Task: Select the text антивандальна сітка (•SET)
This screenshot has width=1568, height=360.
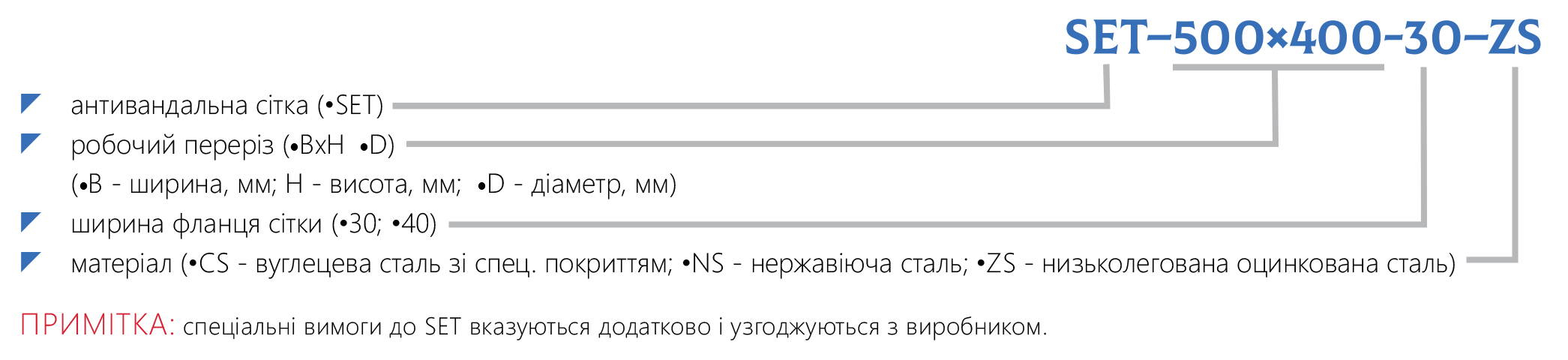Action: click(x=227, y=106)
